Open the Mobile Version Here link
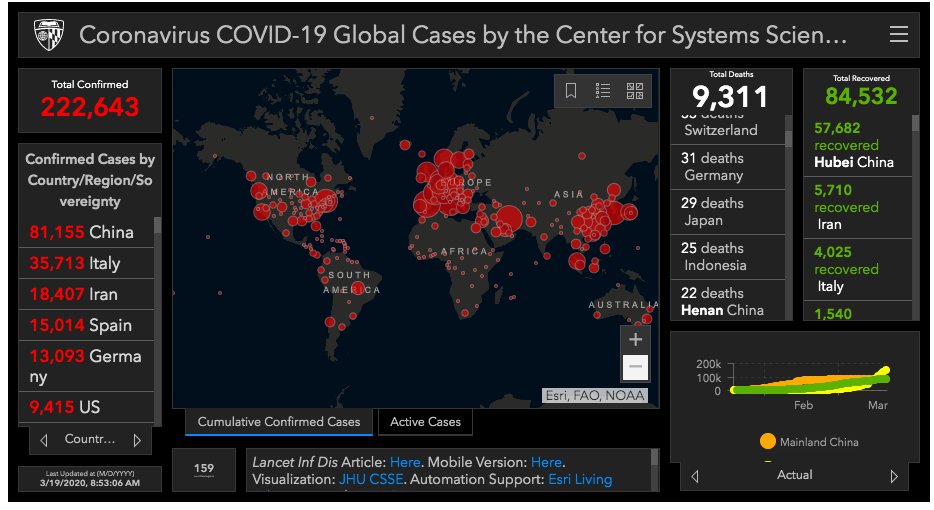Image resolution: width=934 pixels, height=510 pixels. click(x=546, y=462)
